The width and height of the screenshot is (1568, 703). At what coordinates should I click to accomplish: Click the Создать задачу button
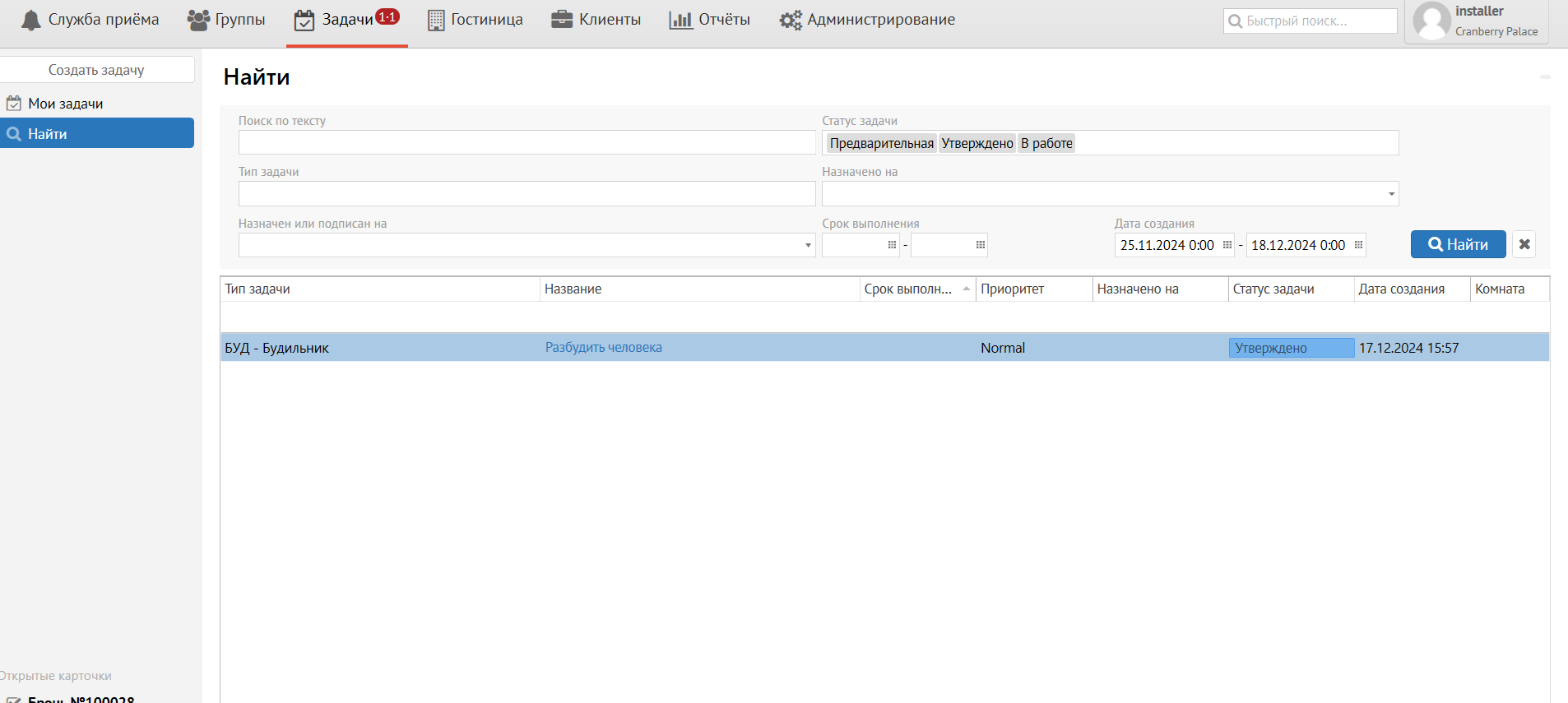pyautogui.click(x=96, y=70)
